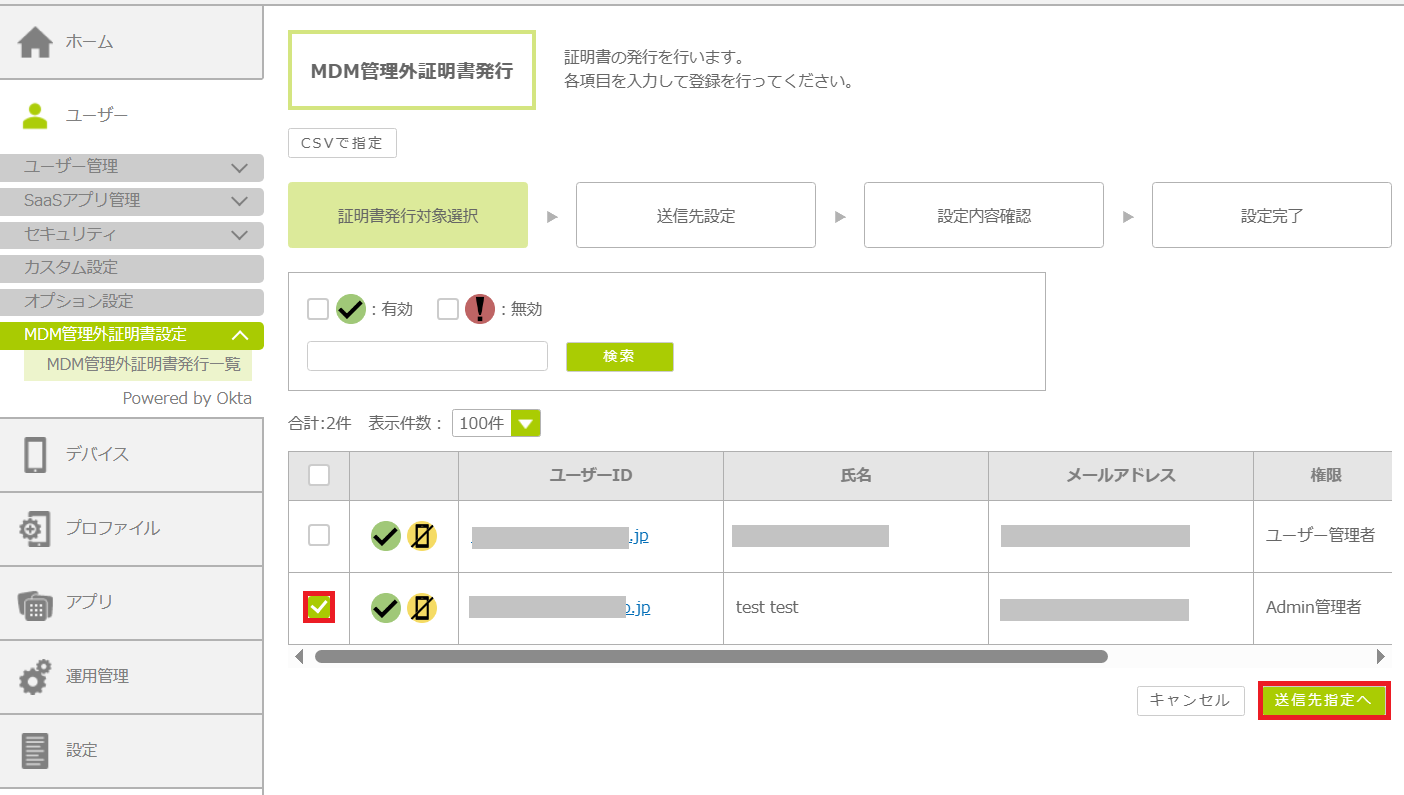
Task: Check the 無効 filter checkbox
Action: pos(448,309)
